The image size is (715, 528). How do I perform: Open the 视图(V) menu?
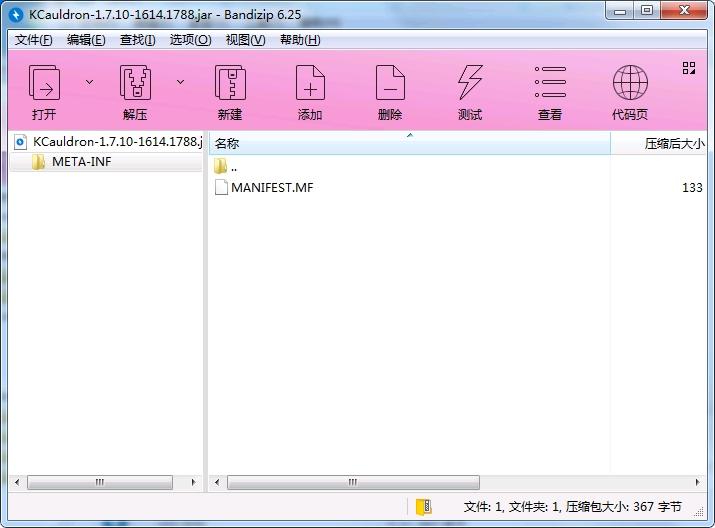(245, 40)
